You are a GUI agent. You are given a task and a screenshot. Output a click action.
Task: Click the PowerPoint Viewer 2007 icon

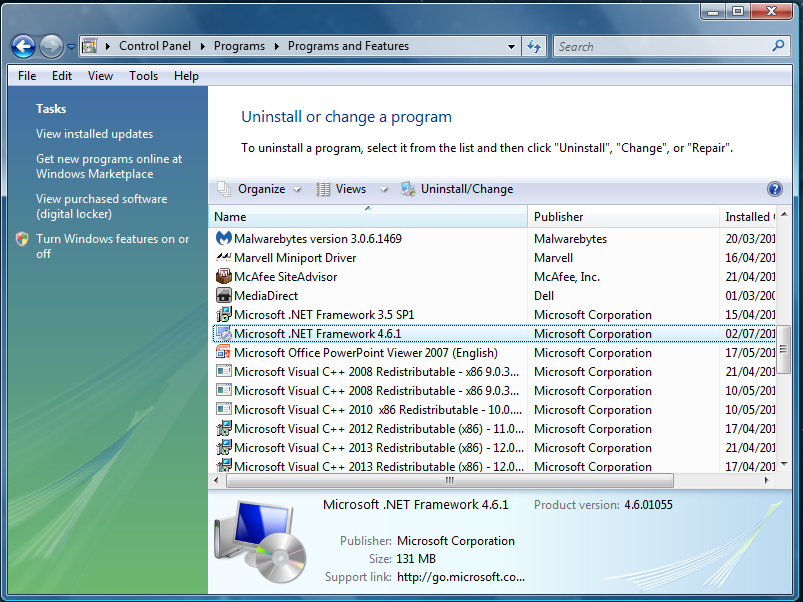click(224, 352)
